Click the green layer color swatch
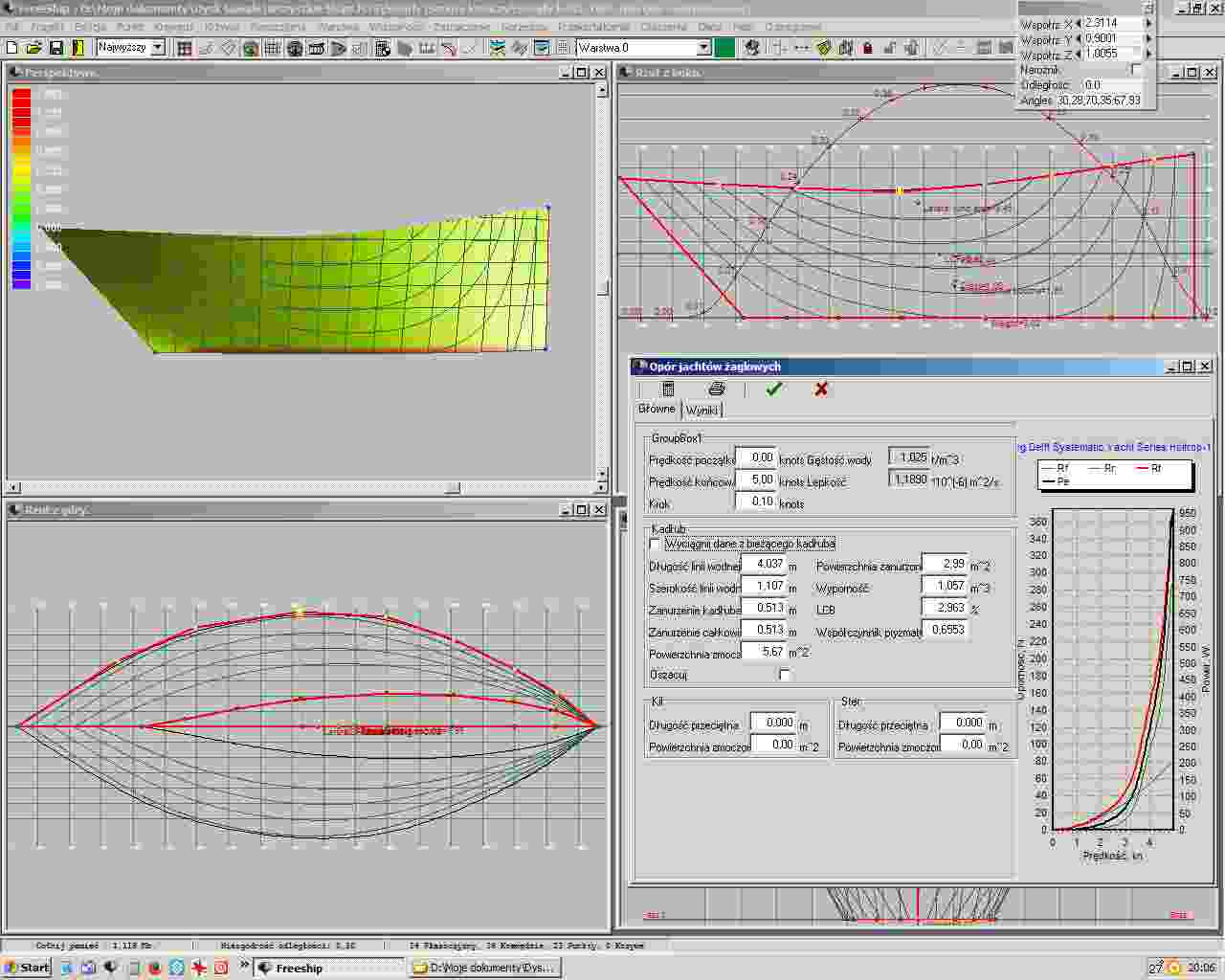This screenshot has width=1225, height=980. [724, 48]
